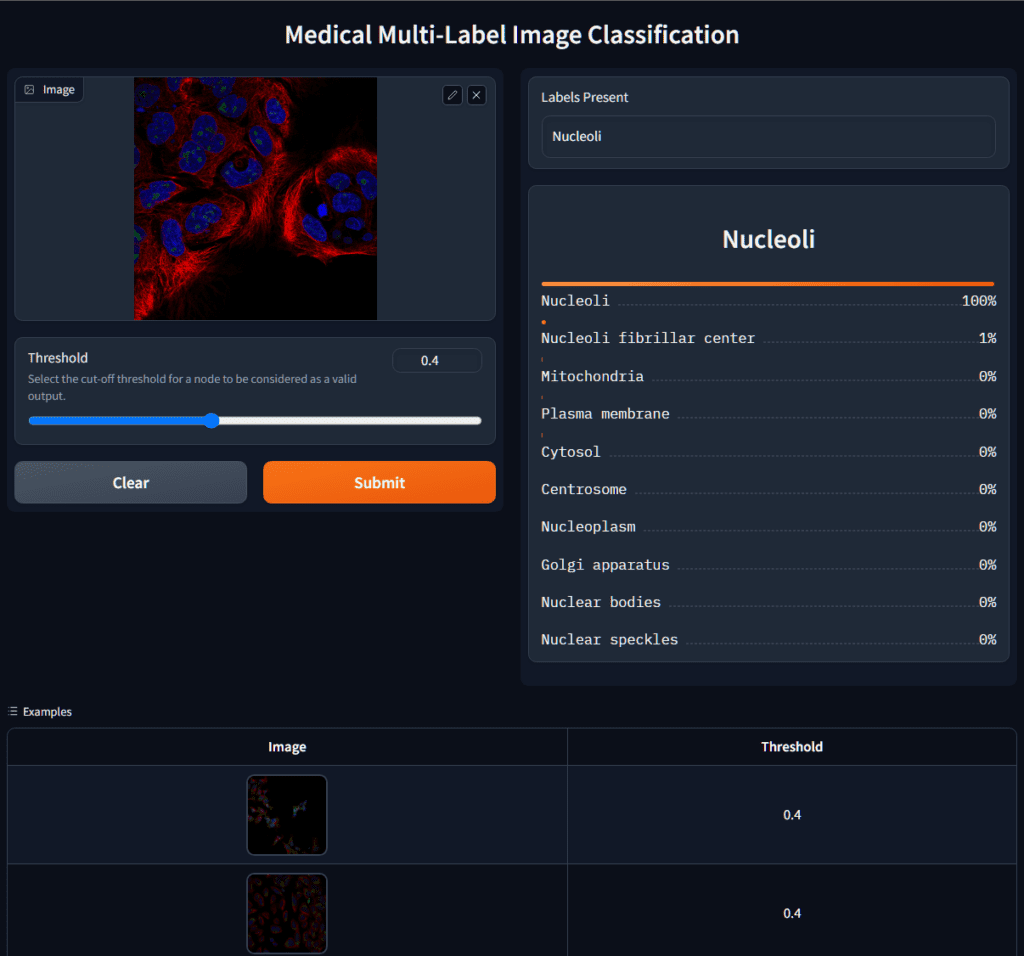Click the displayed microscopy image preview
Image resolution: width=1024 pixels, height=956 pixels.
tap(255, 199)
